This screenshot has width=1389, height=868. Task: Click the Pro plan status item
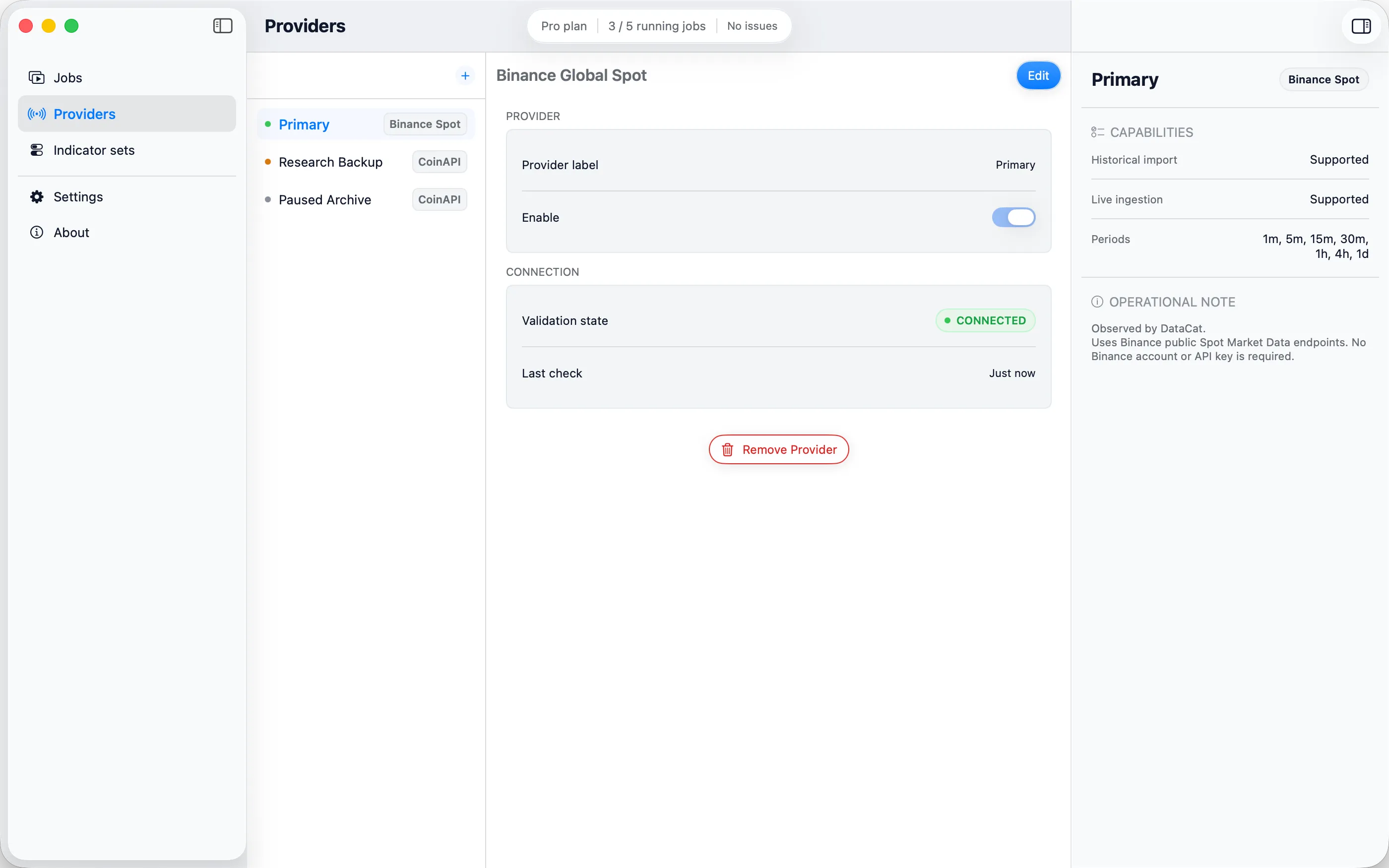click(x=564, y=26)
